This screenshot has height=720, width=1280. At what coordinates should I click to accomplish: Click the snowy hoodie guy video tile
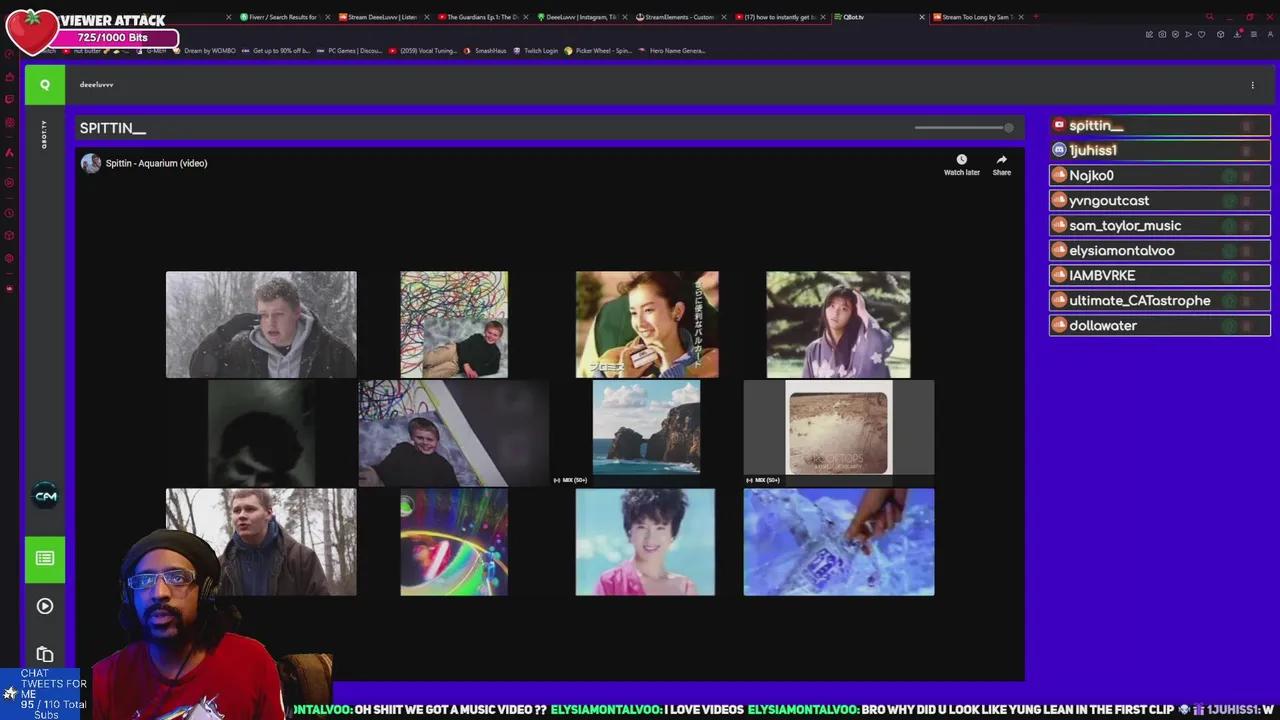tap(261, 324)
